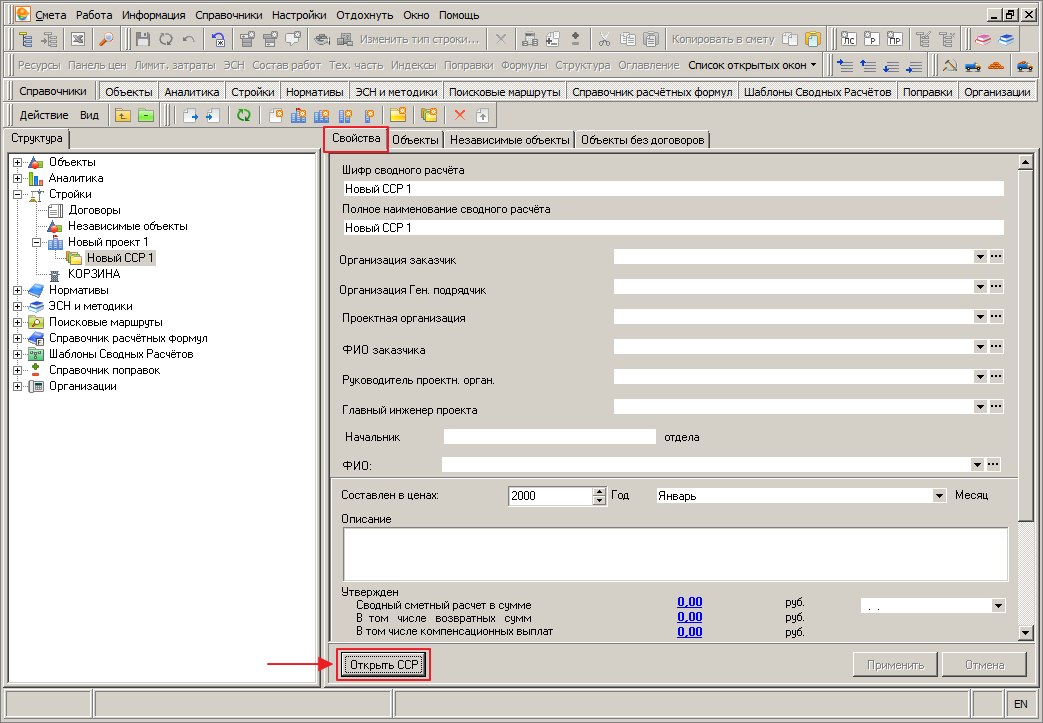1043x723 pixels.
Task: Switch to Независимые объекты tab
Action: pos(510,140)
